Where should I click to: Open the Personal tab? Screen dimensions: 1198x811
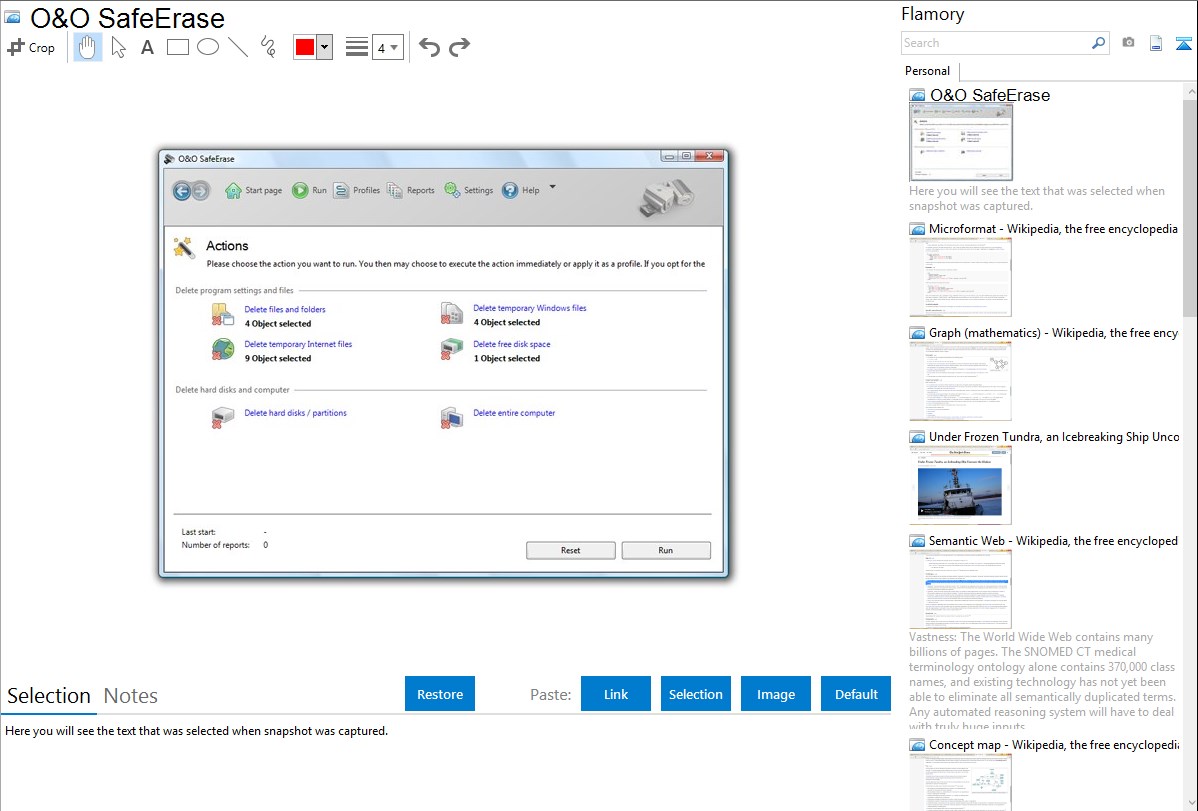click(928, 71)
